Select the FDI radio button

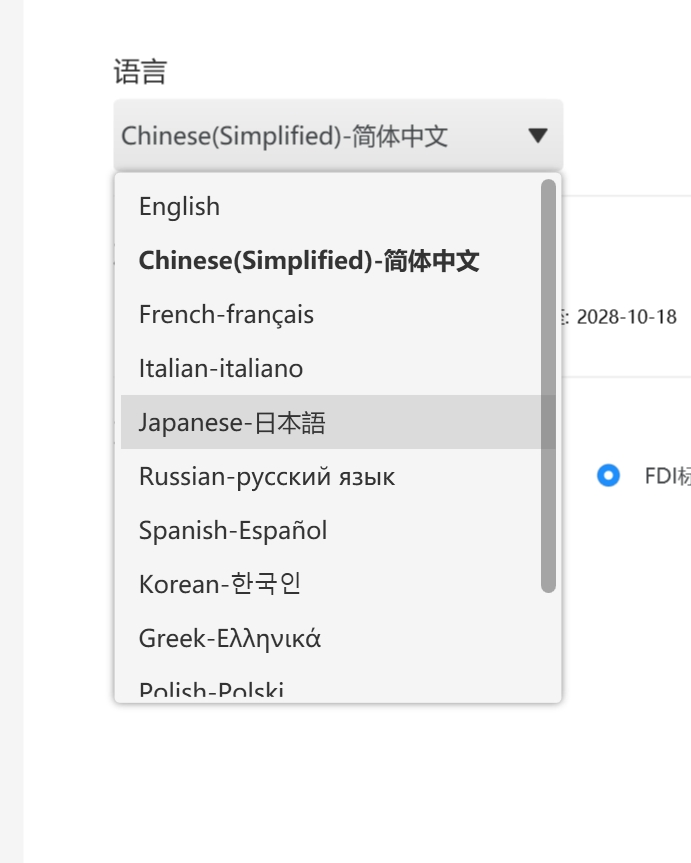click(x=608, y=476)
